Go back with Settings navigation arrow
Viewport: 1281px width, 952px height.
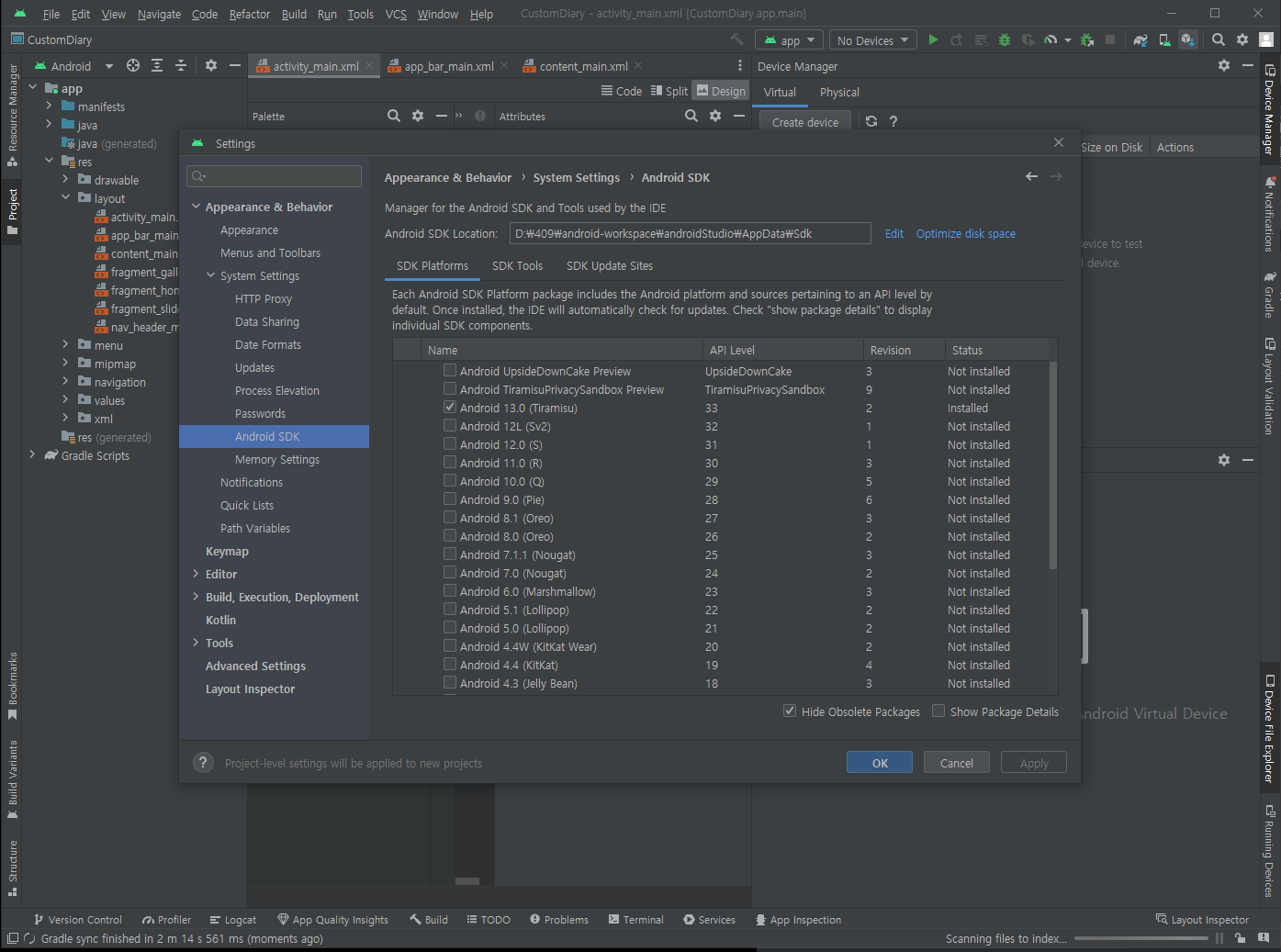1032,176
